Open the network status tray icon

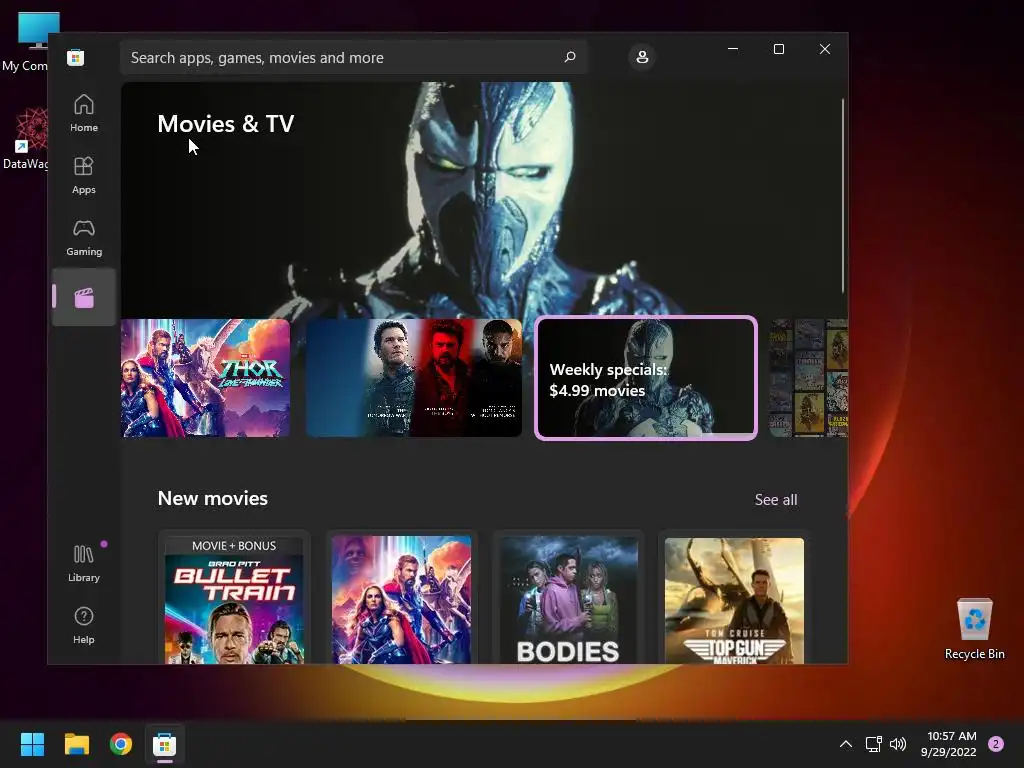[873, 744]
